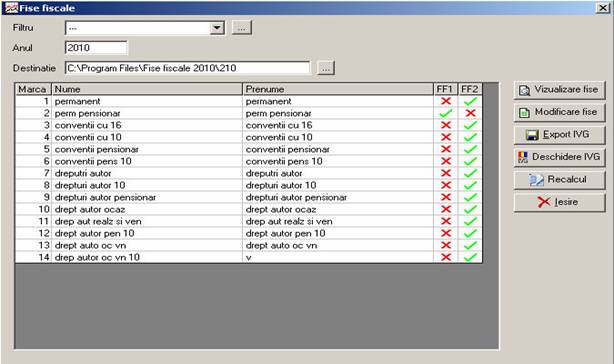
Task: Toggle FF2 check for drepturi autor 10
Action: tap(470, 186)
